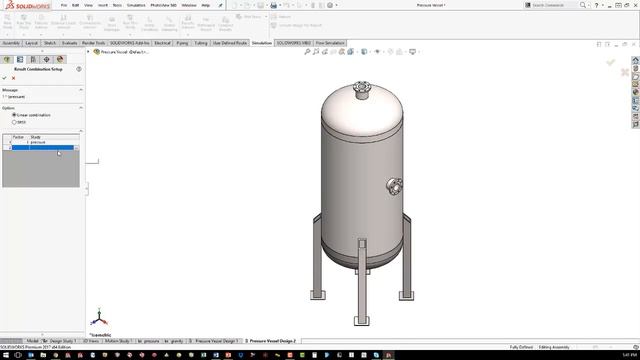Open the Hide/Show Items icon
The height and width of the screenshot is (360, 640).
(x=377, y=52)
